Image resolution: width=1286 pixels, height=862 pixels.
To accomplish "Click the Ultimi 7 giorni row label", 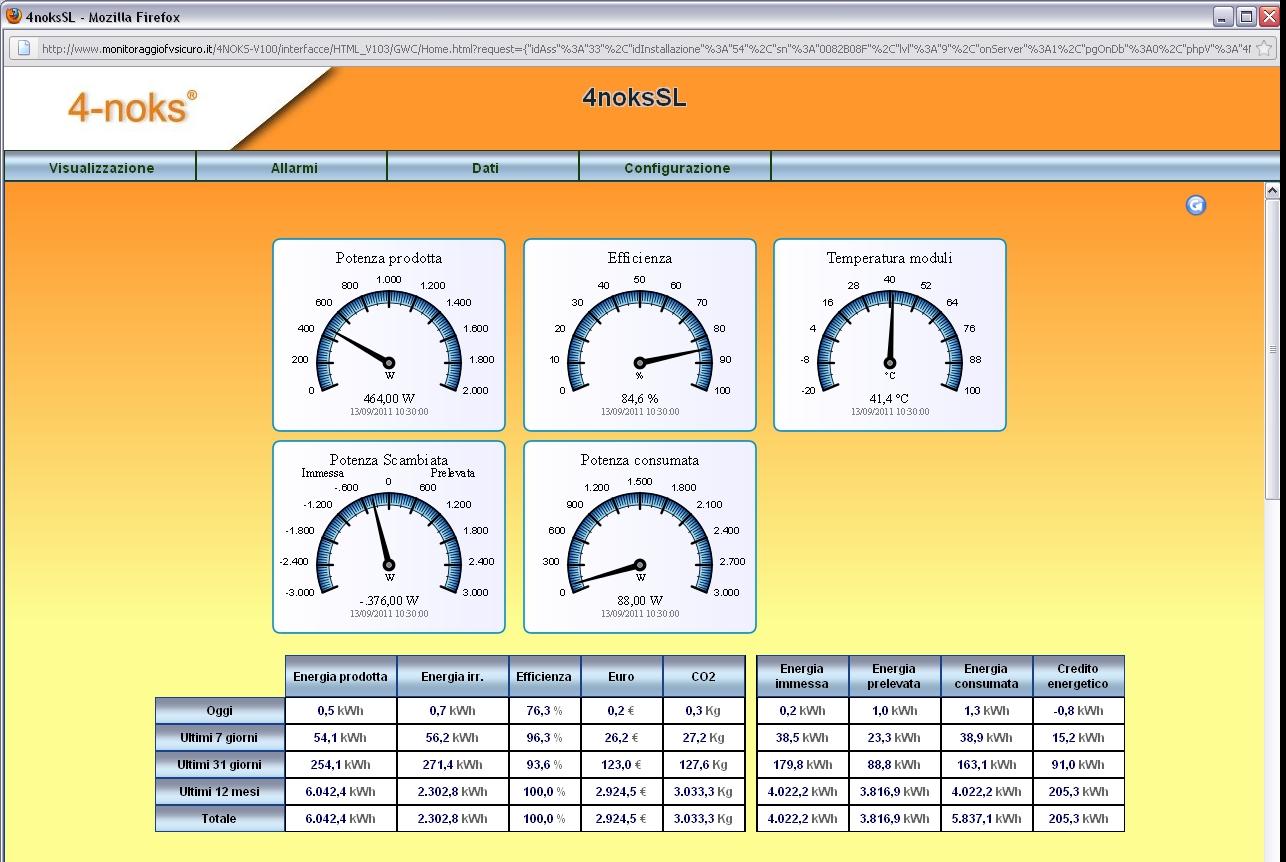I will coord(220,737).
